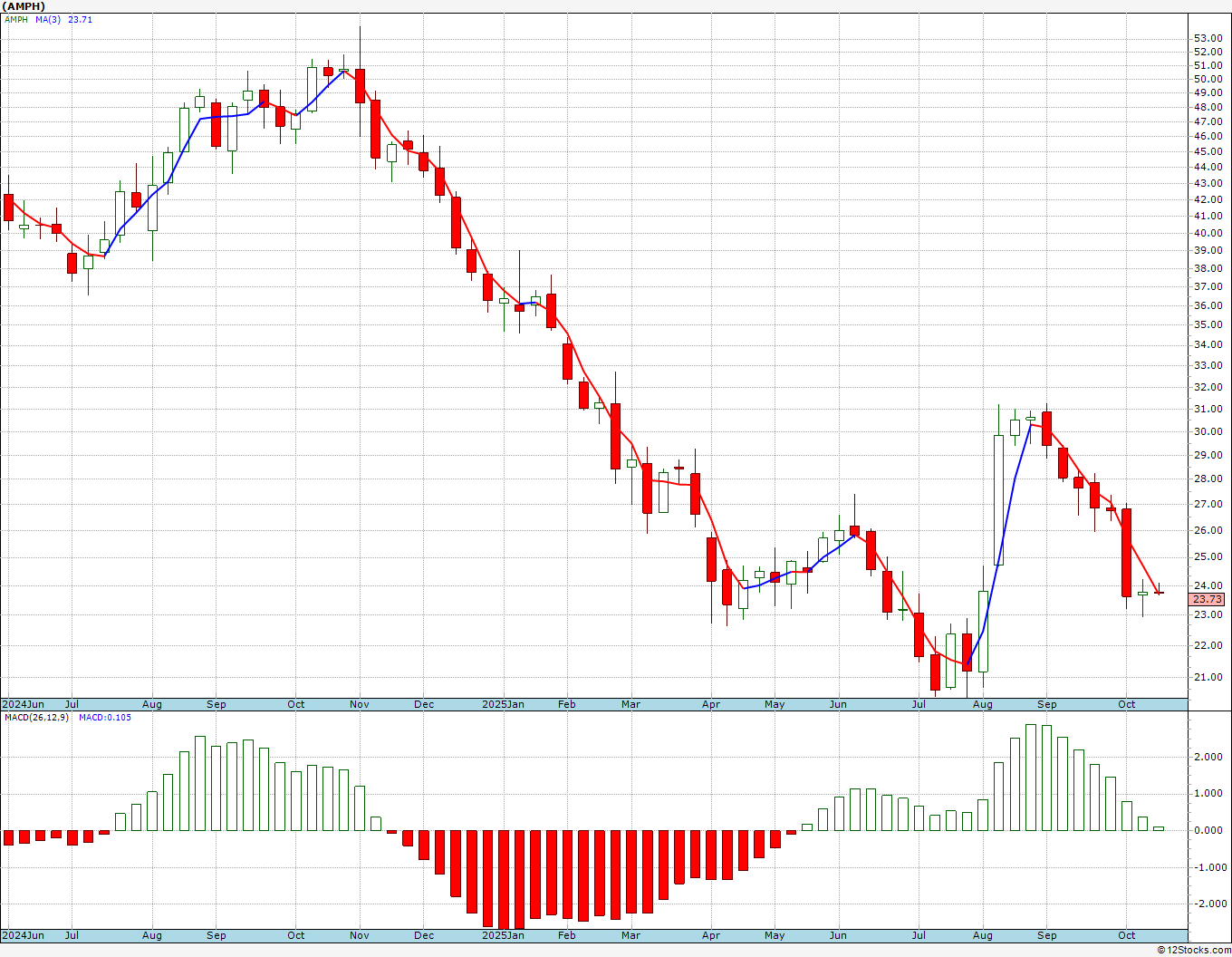Click the 35.00 price axis label
1232x957 pixels.
1208,324
